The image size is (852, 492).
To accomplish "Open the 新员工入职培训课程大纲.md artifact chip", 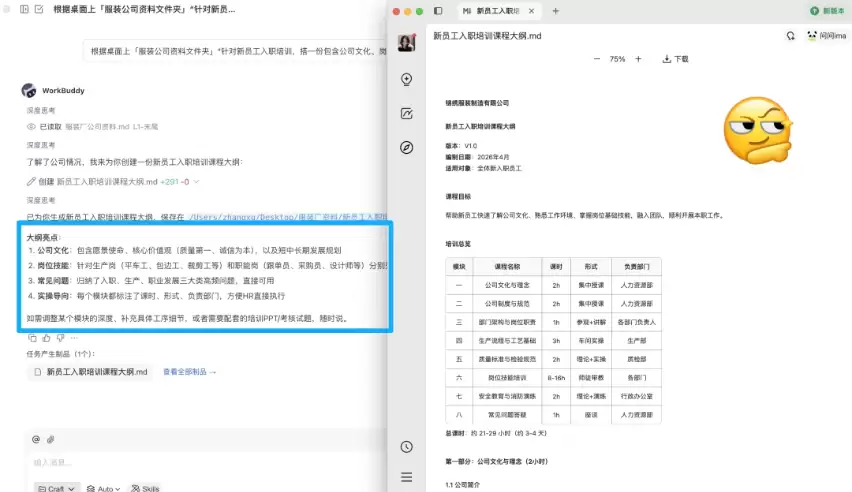I will [91, 372].
